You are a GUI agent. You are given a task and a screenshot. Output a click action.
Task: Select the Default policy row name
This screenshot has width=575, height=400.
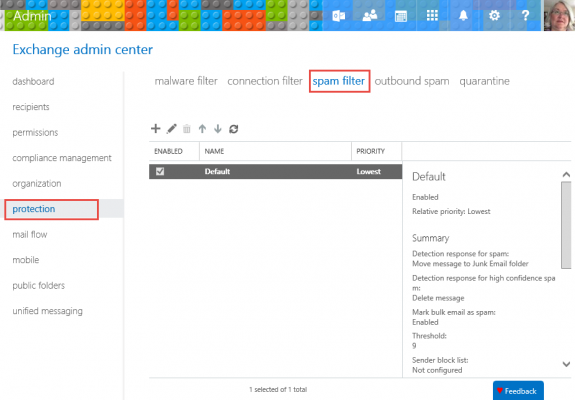pyautogui.click(x=217, y=171)
